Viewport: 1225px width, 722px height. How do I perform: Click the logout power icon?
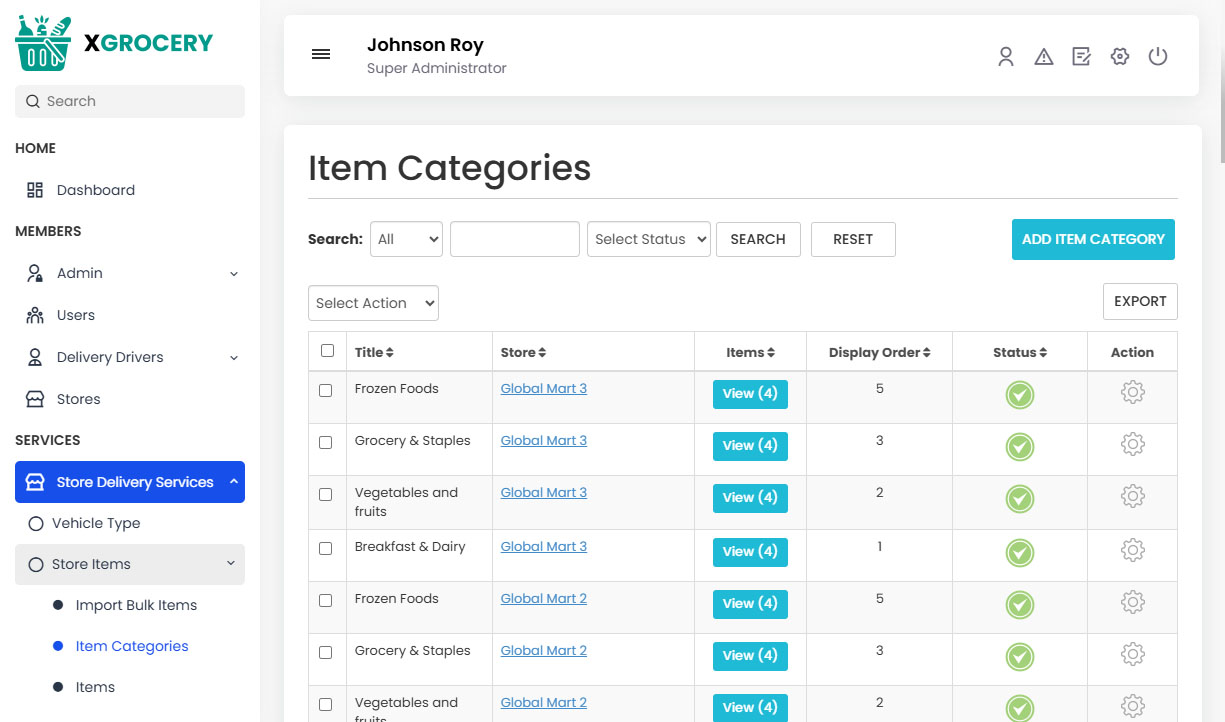coord(1158,57)
